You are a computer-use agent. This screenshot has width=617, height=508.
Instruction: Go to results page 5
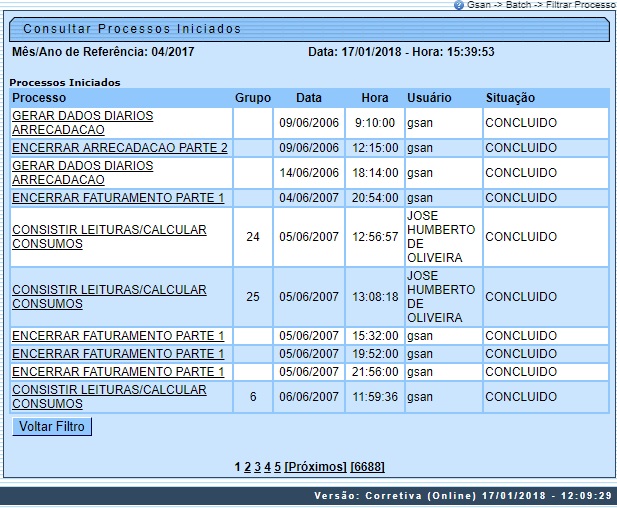point(277,467)
